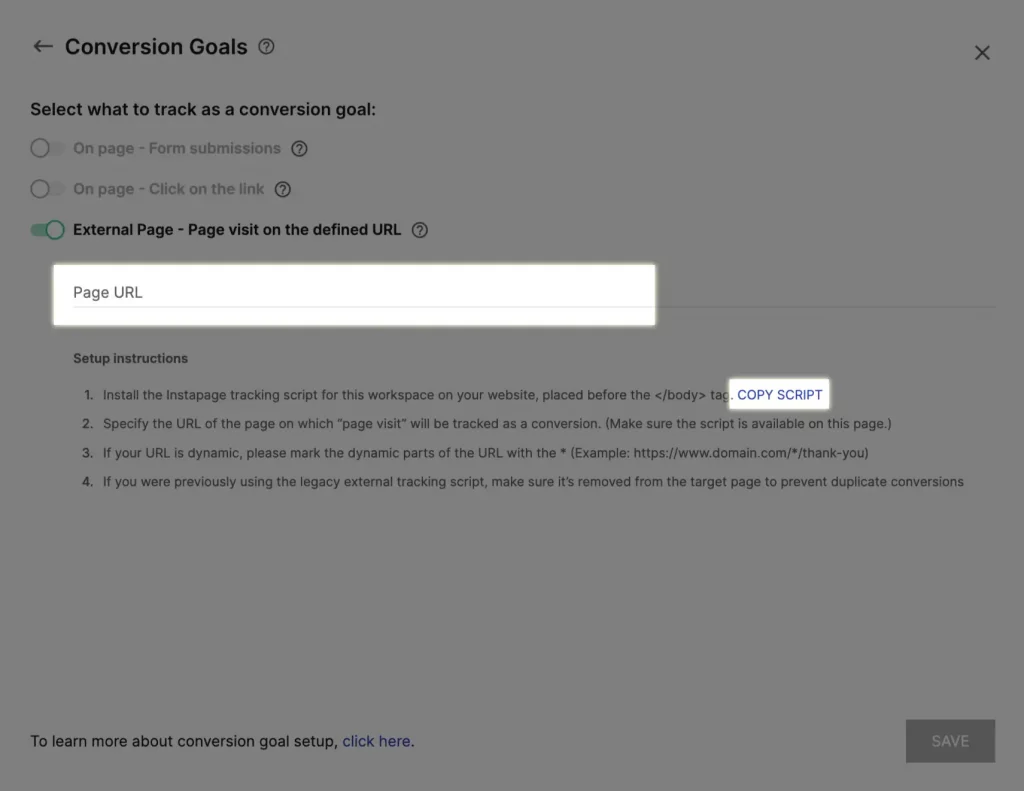The image size is (1024, 791).
Task: Show help for Click on the link option
Action: pos(283,189)
